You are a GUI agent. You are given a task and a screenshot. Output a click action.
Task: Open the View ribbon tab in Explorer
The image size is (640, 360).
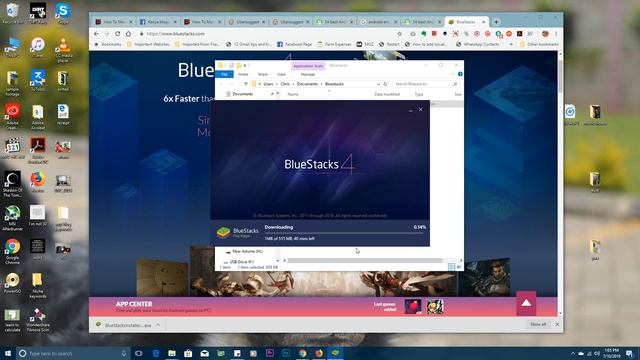281,74
